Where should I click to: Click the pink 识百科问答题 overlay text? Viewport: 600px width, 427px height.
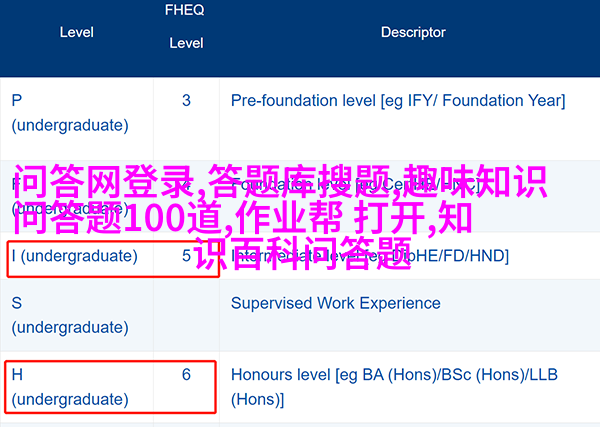click(x=303, y=253)
